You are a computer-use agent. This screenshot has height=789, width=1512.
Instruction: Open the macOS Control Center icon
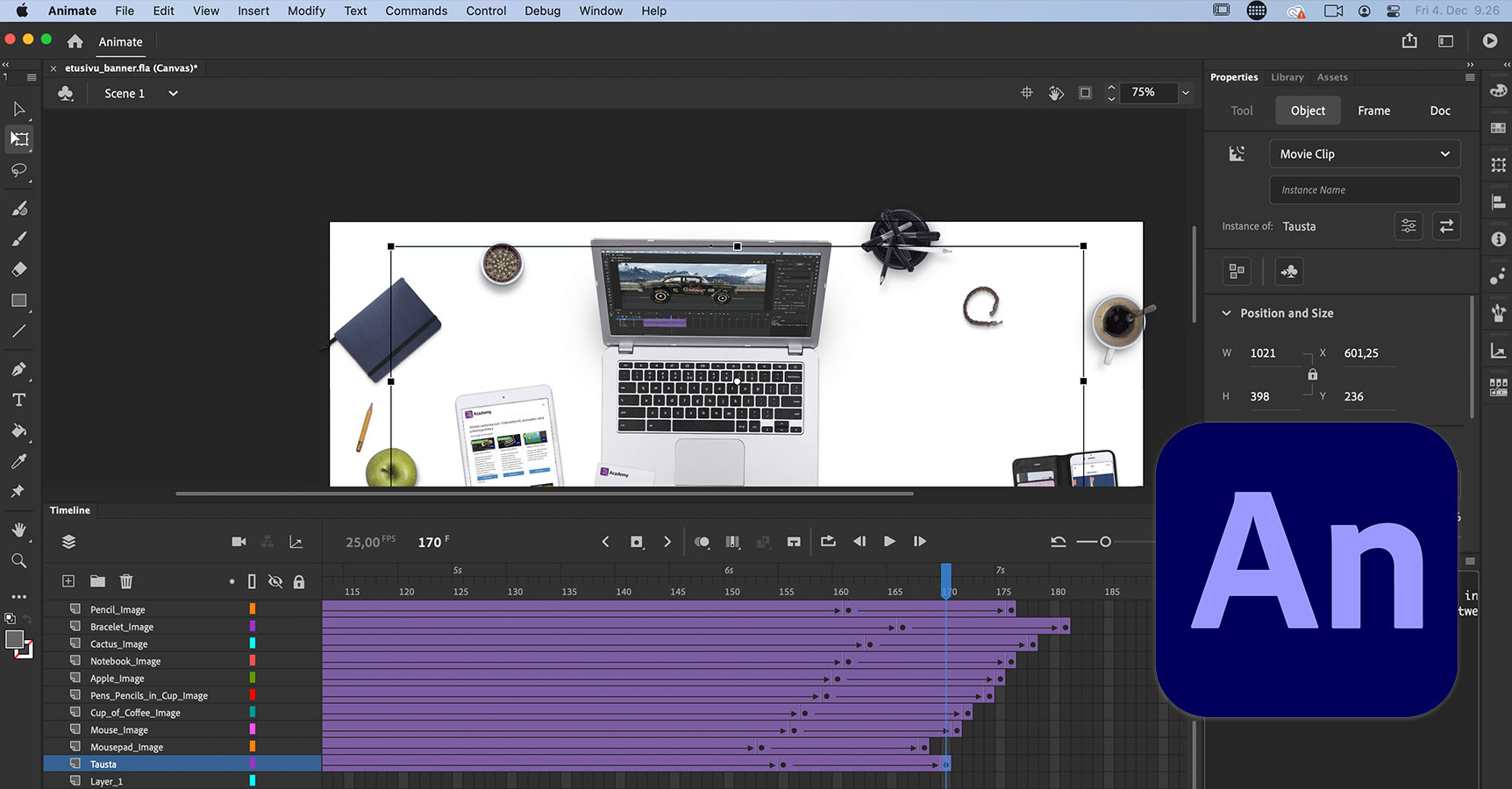point(1393,11)
